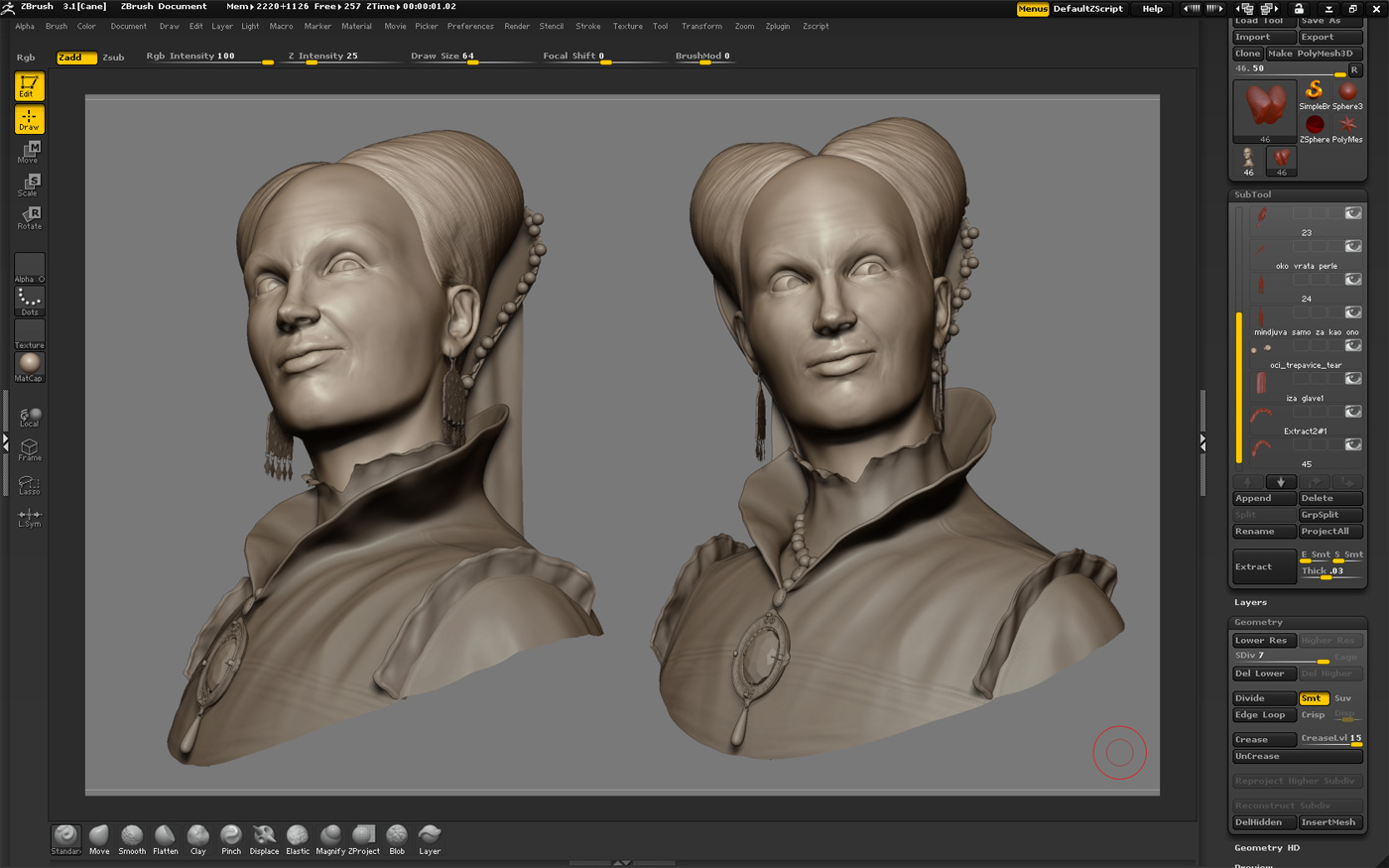Toggle Zsub sculpt mode
1389x868 pixels.
[x=113, y=58]
